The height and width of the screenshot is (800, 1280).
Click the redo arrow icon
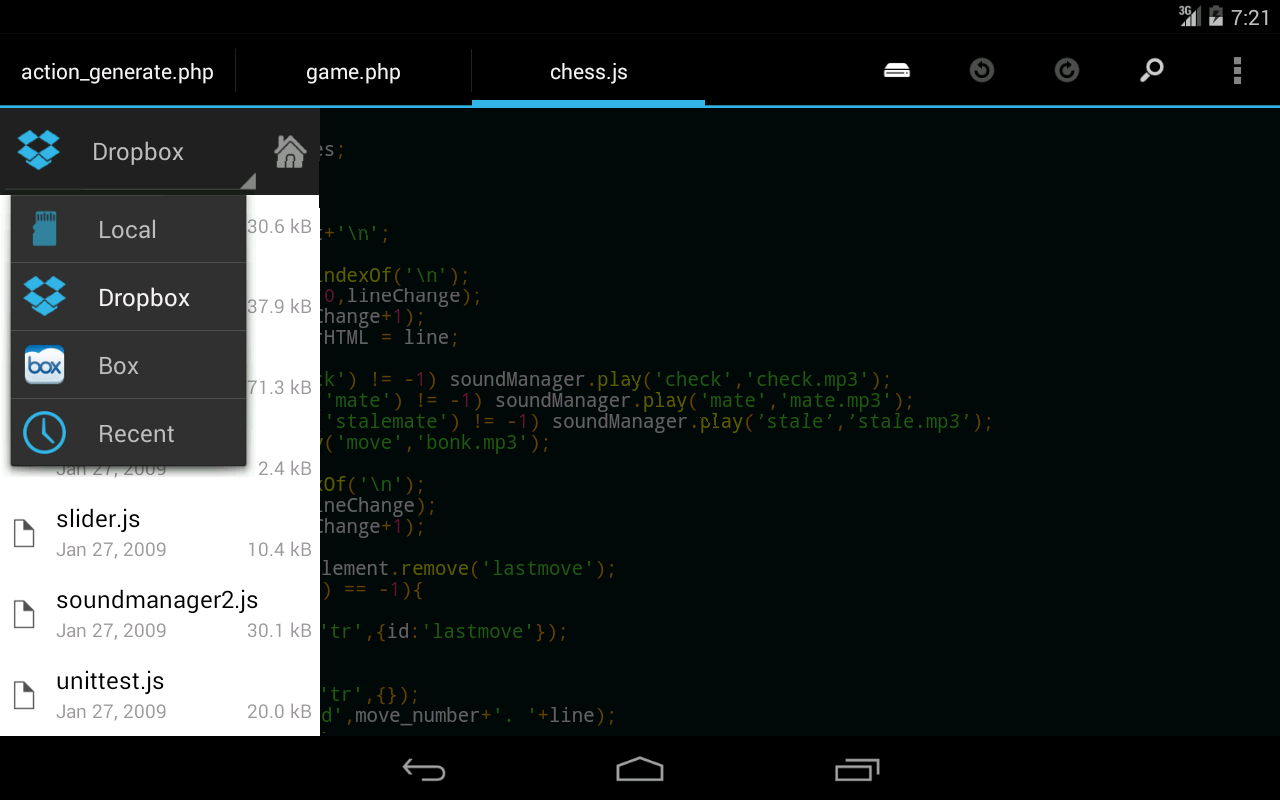[x=1067, y=71]
